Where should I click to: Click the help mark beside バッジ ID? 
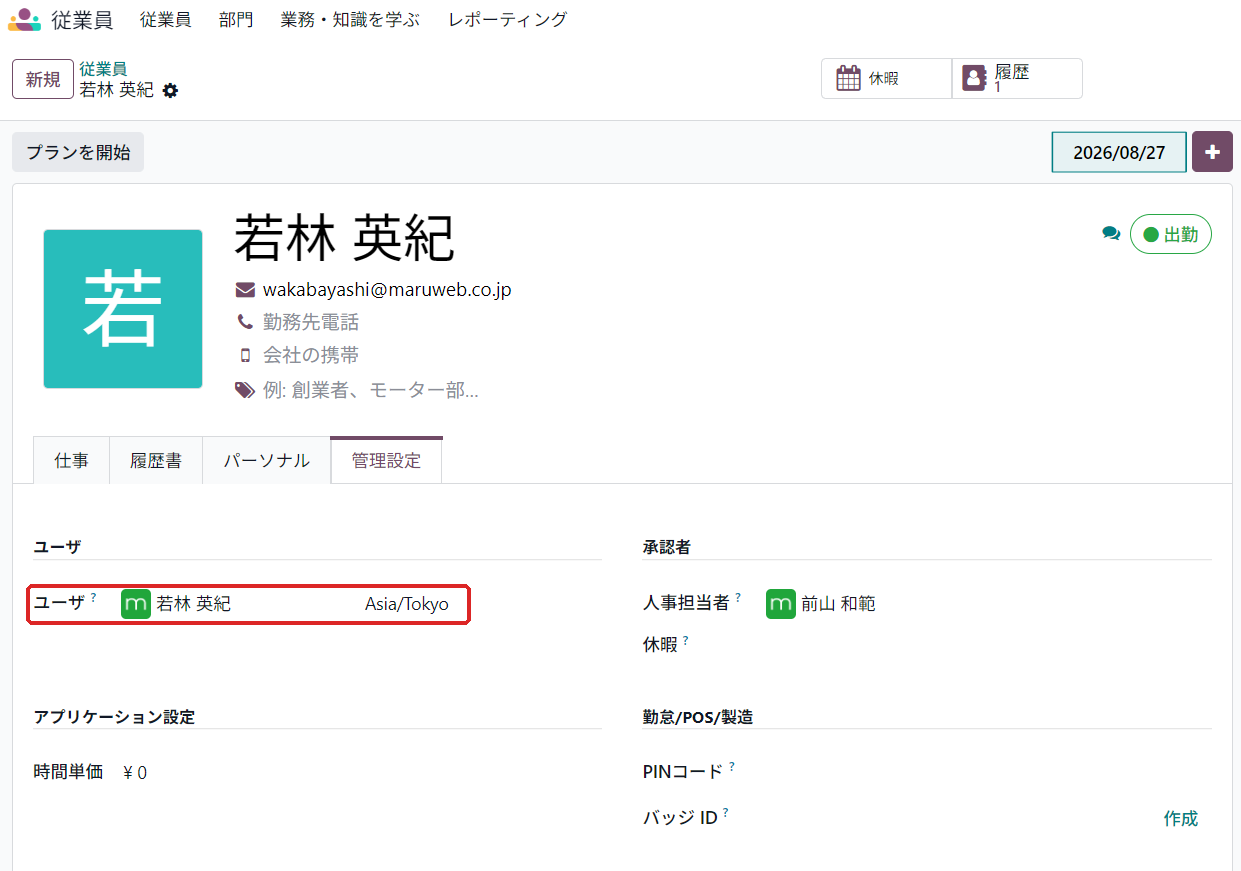point(725,812)
